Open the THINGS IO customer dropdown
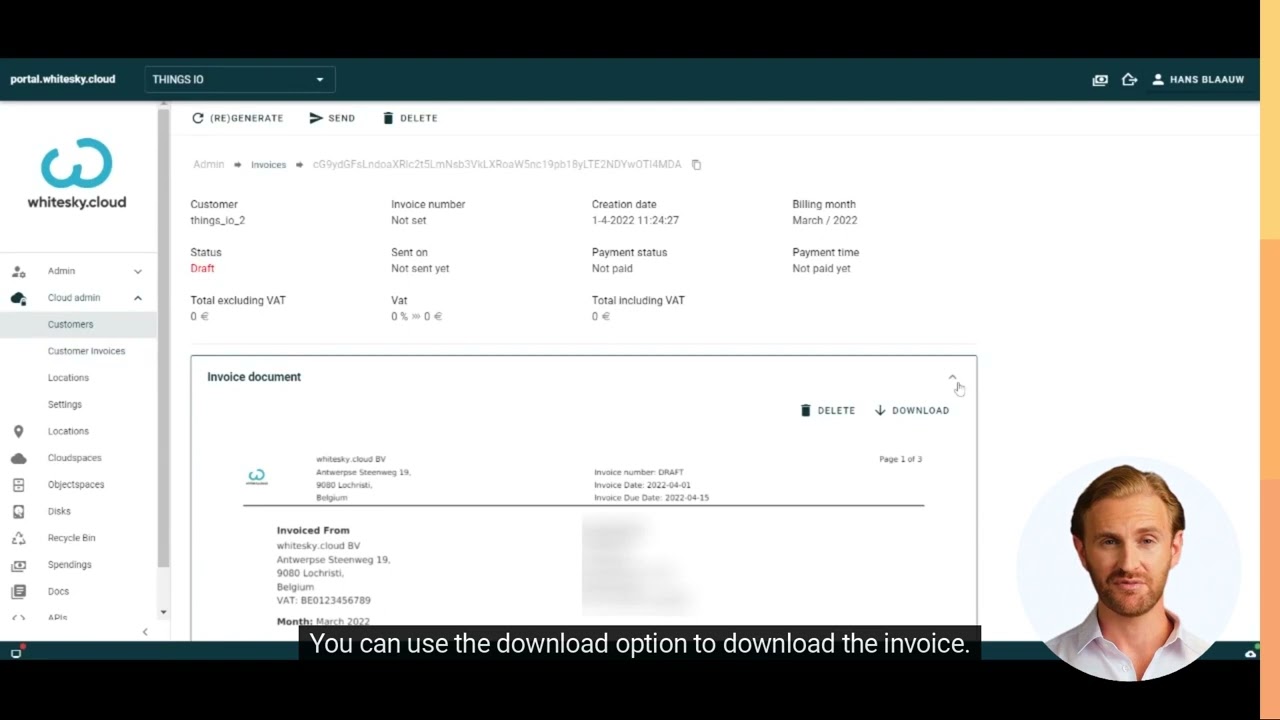1280x720 pixels. click(239, 80)
